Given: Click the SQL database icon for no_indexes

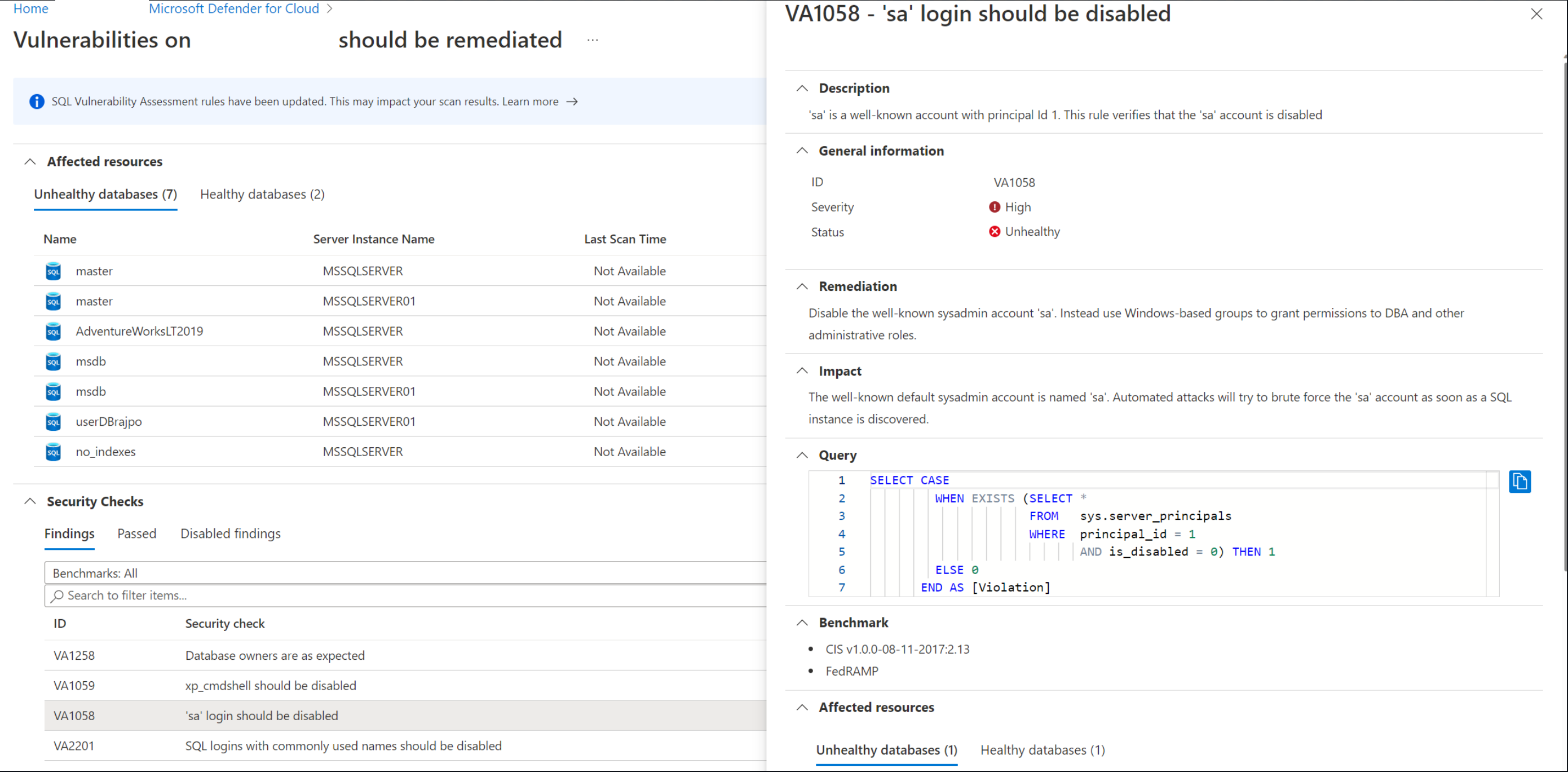Looking at the screenshot, I should 52,452.
